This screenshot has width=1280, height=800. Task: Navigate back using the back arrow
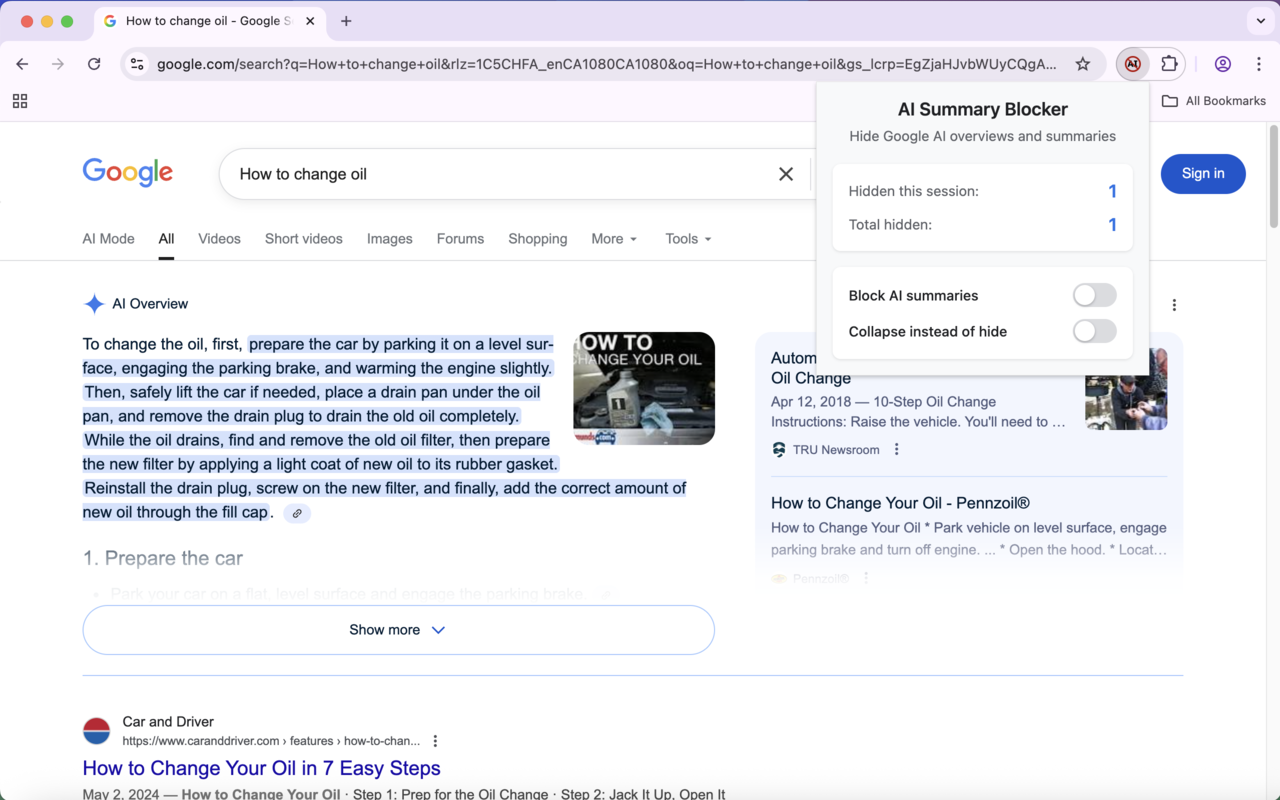pyautogui.click(x=22, y=63)
